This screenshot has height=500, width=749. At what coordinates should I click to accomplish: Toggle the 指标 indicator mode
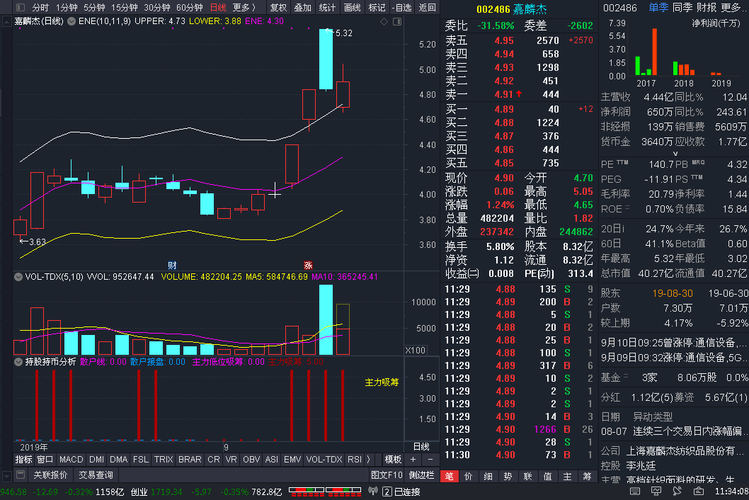(x=23, y=459)
